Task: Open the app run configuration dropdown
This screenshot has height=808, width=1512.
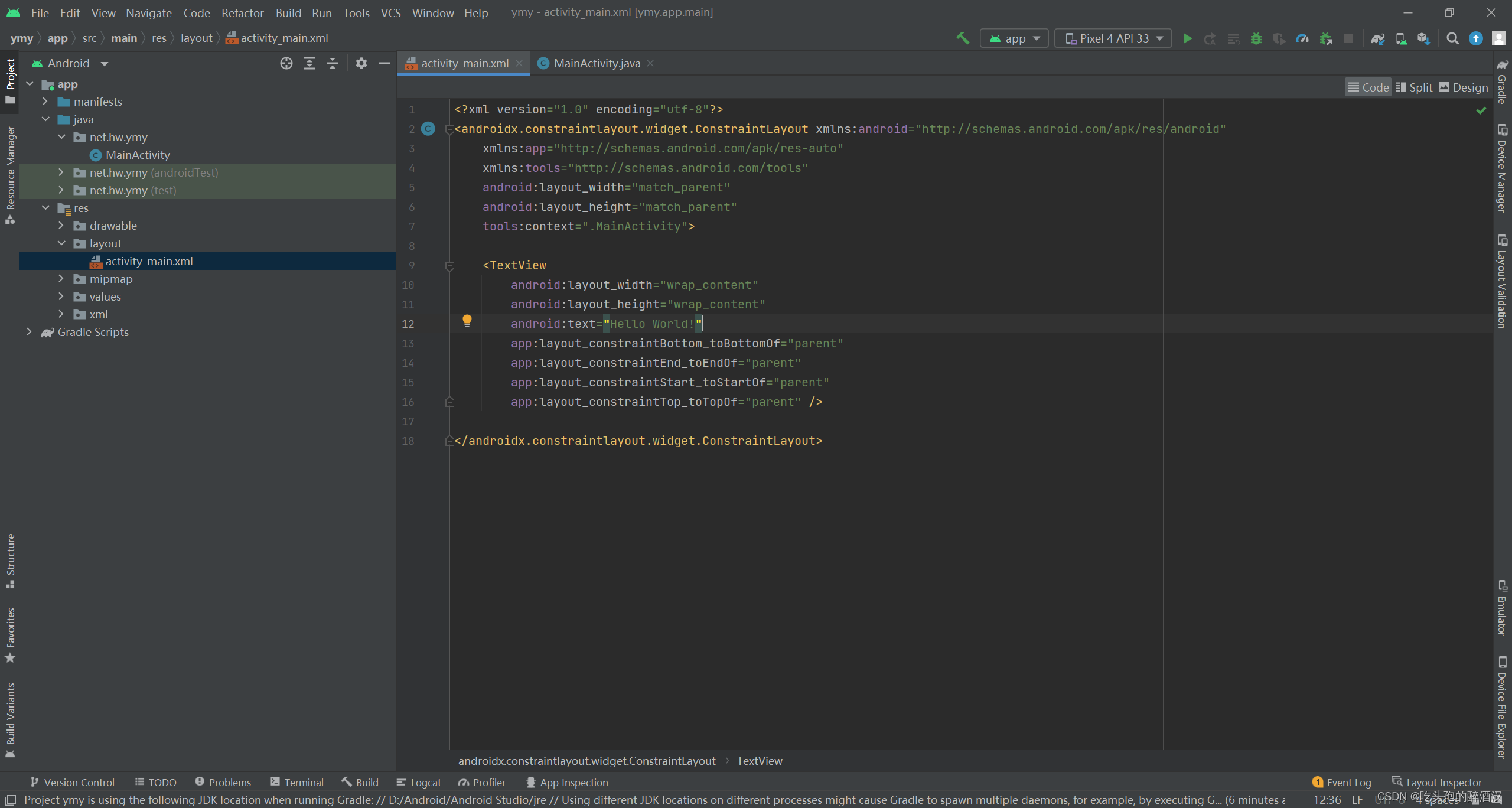Action: click(1014, 39)
